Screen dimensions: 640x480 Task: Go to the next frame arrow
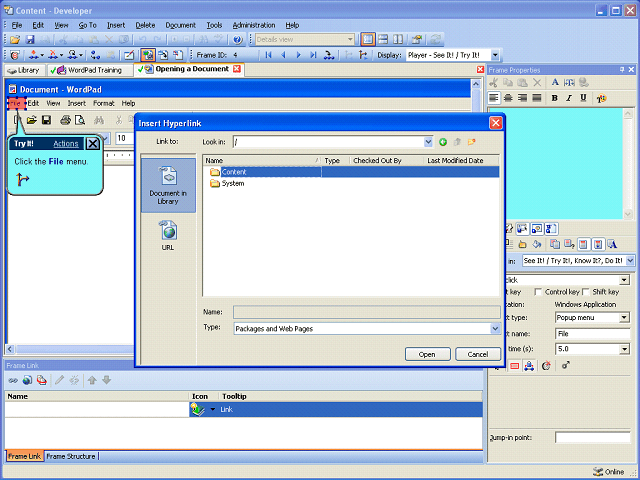(x=298, y=55)
